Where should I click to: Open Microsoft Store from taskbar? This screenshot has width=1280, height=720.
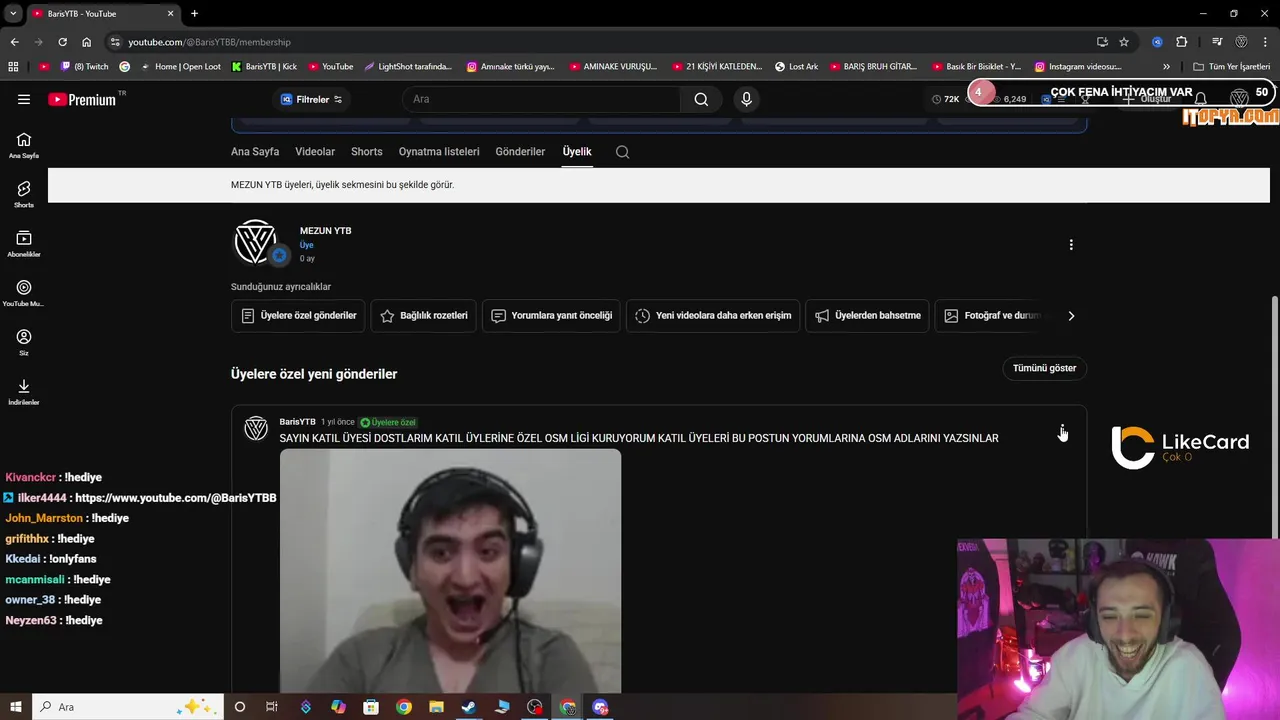371,707
